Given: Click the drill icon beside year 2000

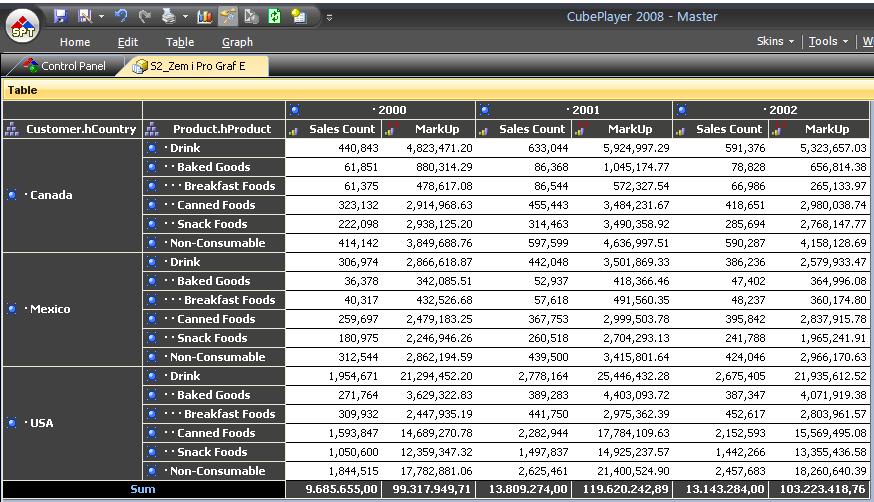Looking at the screenshot, I should pos(295,110).
